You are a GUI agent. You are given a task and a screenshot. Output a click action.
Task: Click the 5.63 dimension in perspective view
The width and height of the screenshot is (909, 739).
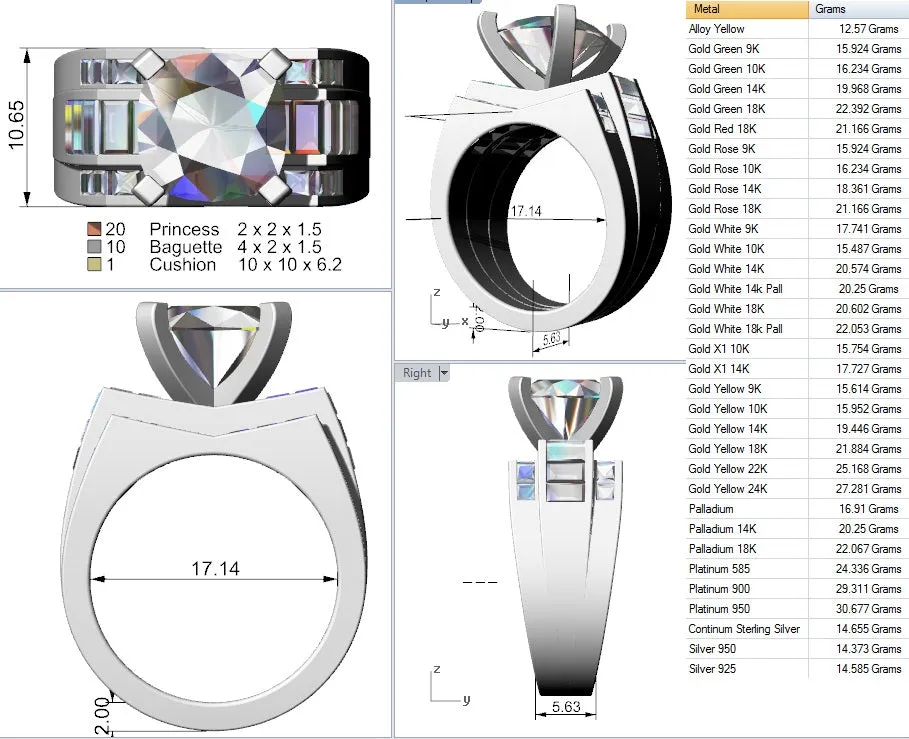tap(551, 338)
